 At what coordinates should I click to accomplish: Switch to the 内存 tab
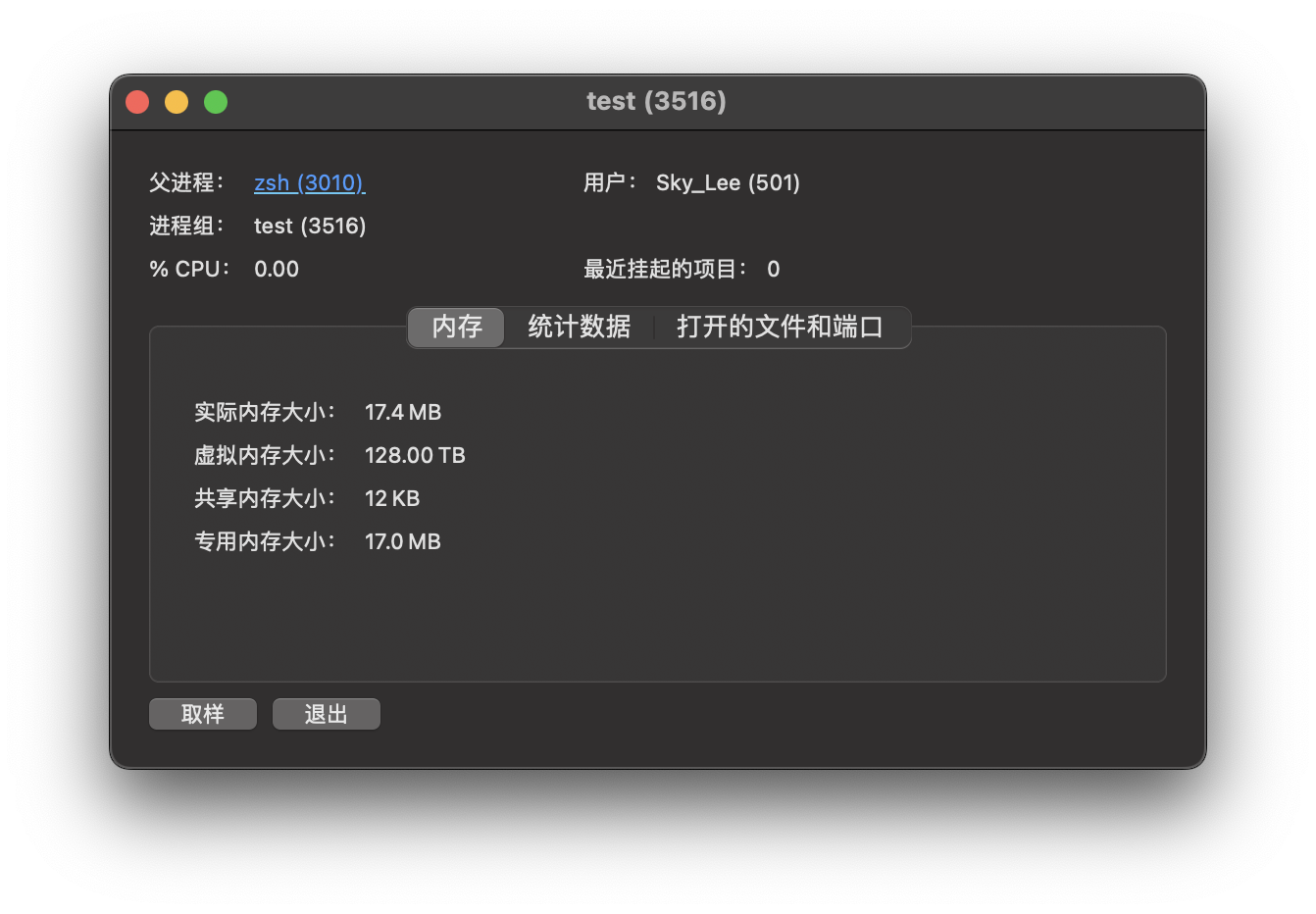click(x=457, y=327)
